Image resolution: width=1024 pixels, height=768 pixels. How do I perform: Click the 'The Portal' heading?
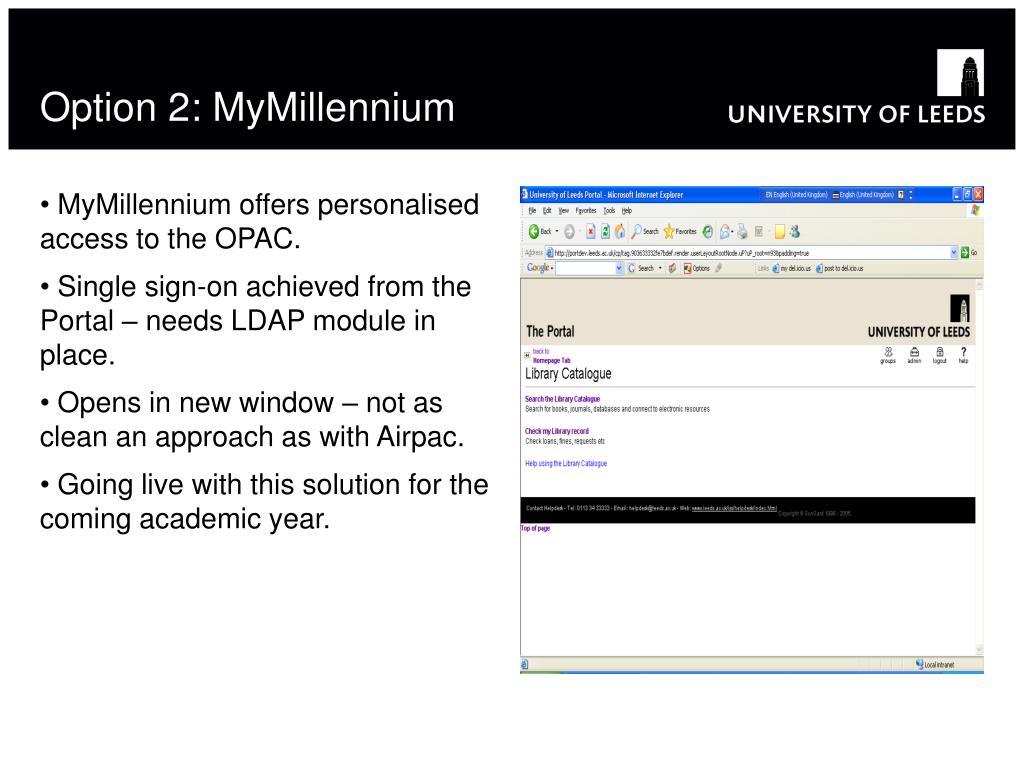coord(551,332)
